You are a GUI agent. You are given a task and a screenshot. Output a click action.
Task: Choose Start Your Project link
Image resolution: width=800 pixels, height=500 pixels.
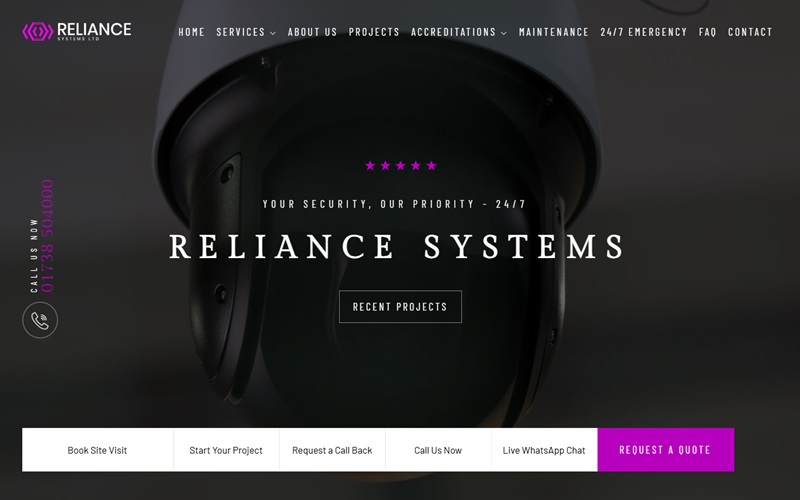coord(226,450)
